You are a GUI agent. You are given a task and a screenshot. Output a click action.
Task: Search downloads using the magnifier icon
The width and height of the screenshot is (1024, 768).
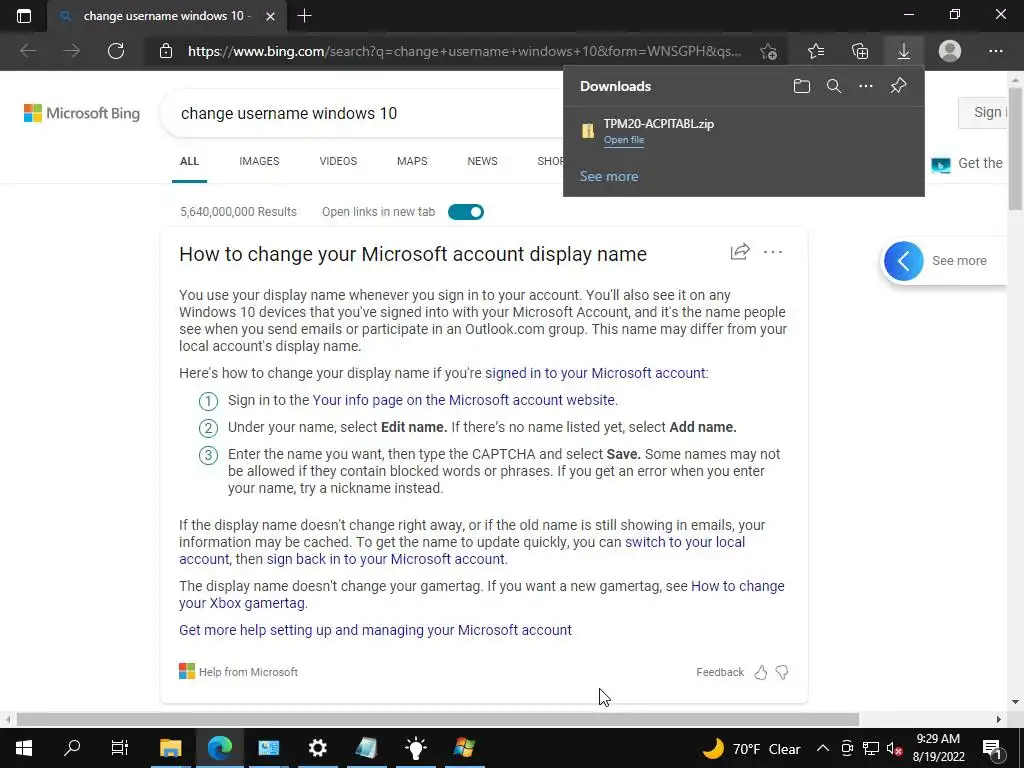coord(834,86)
